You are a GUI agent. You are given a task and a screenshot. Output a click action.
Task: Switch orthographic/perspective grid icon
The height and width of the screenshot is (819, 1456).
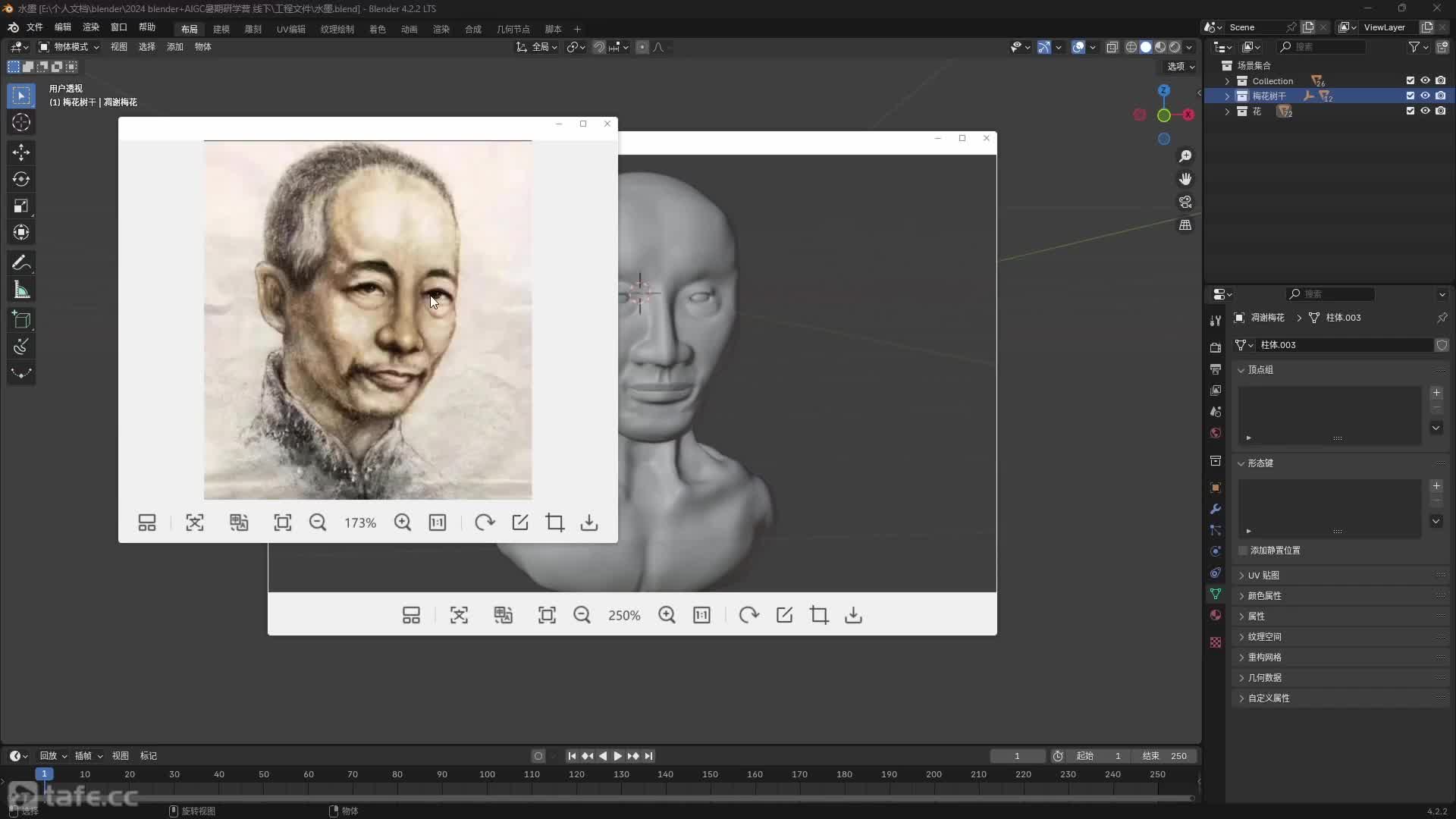coord(1185,225)
